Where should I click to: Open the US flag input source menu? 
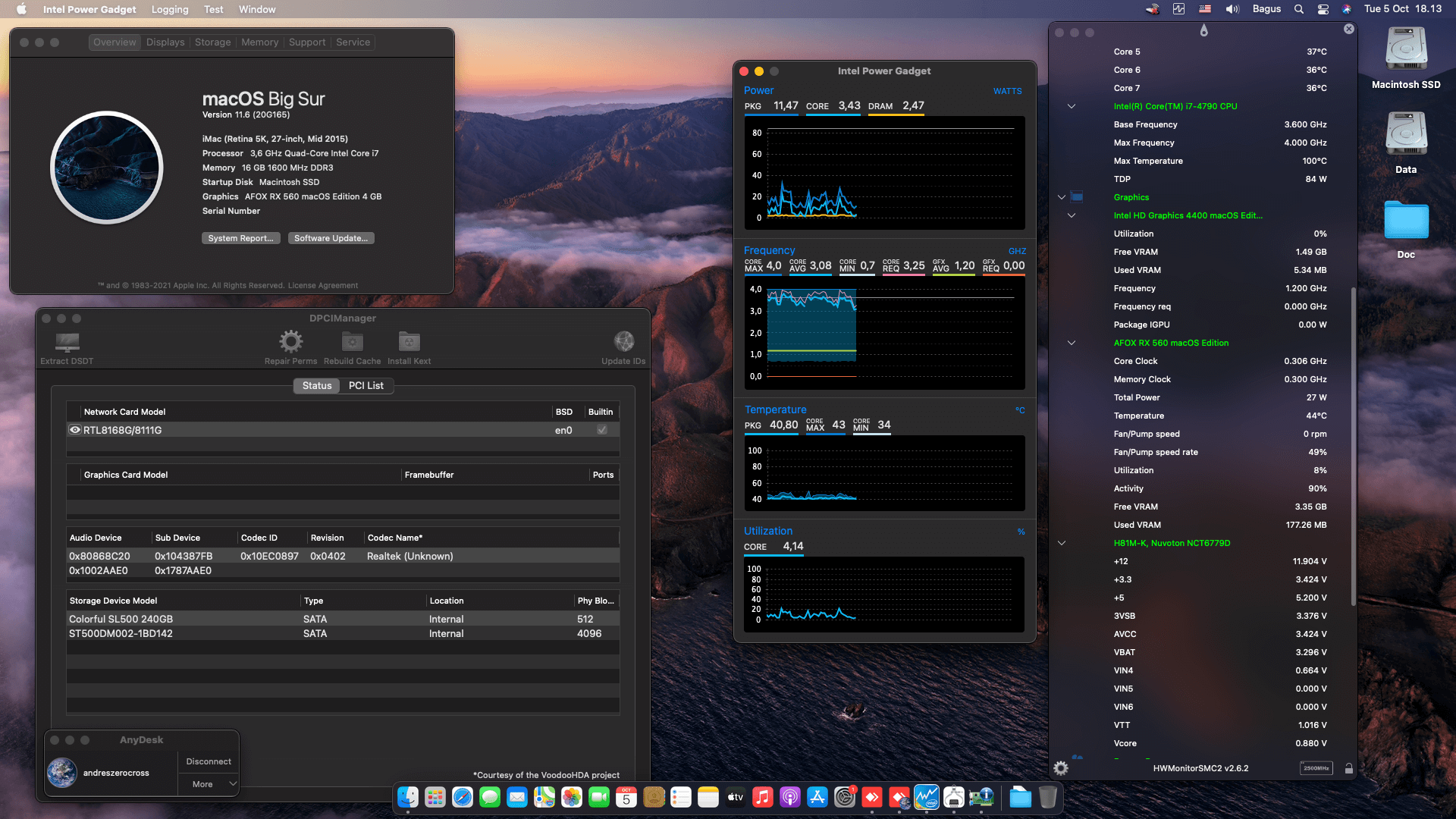click(1205, 9)
